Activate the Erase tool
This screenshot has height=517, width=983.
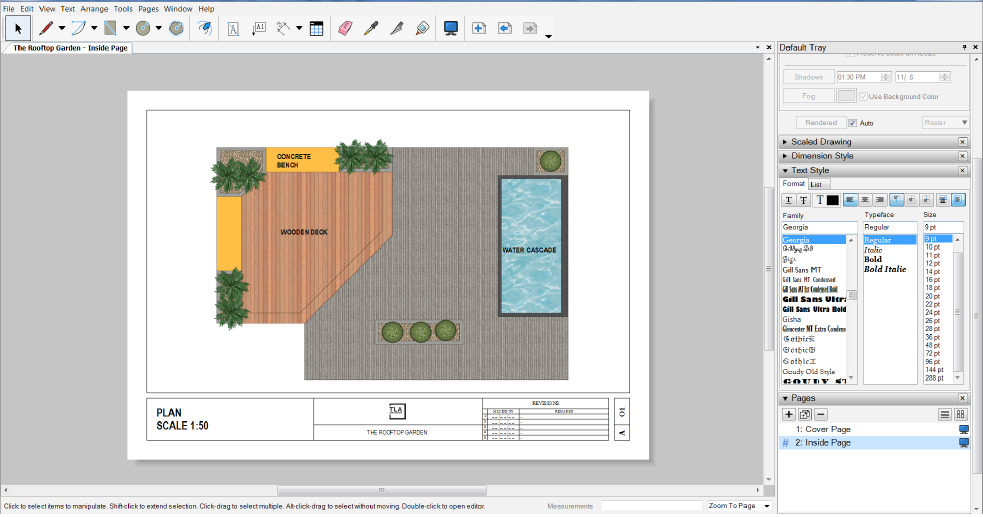point(345,28)
